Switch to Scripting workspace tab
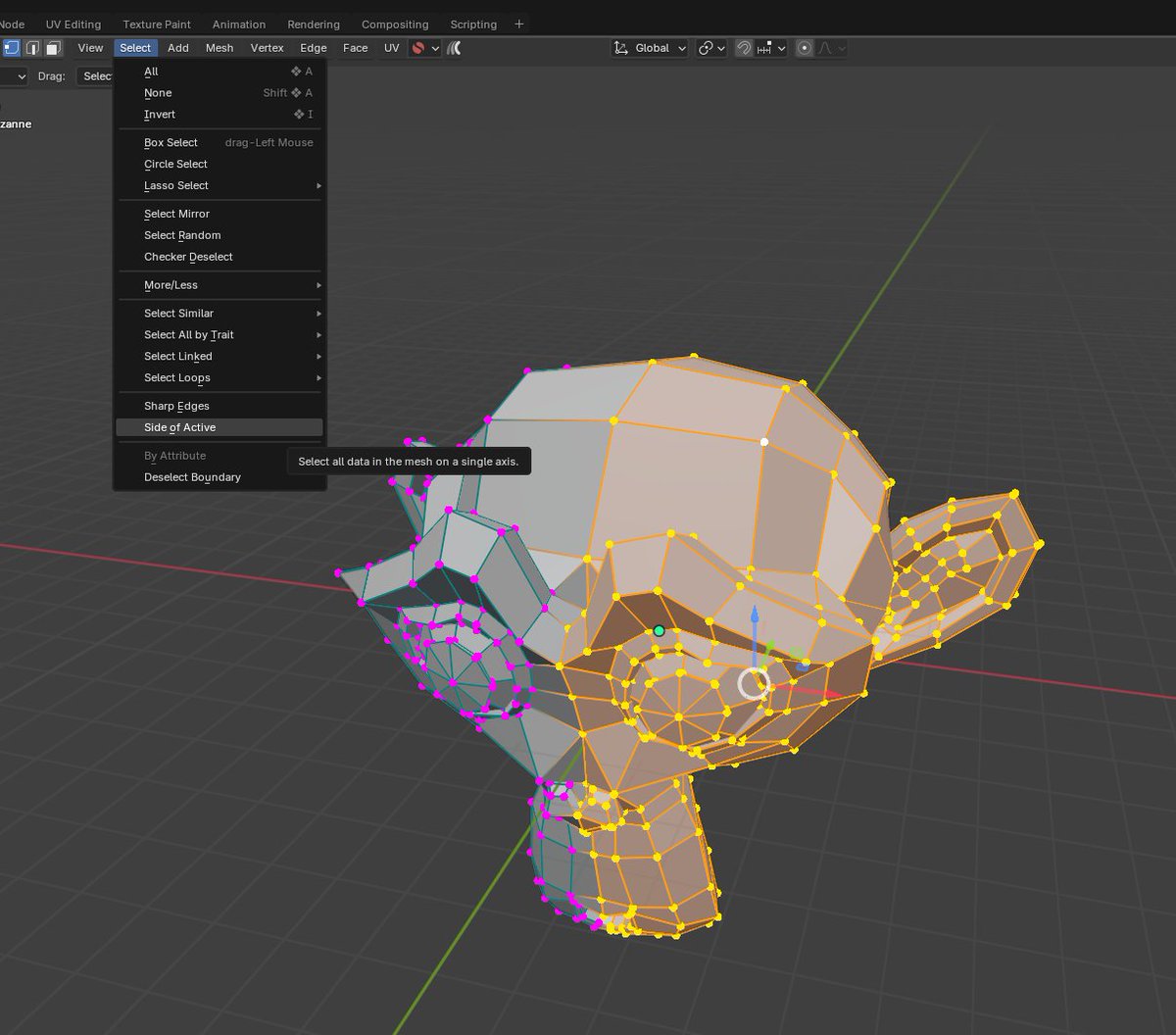1176x1035 pixels. (473, 24)
